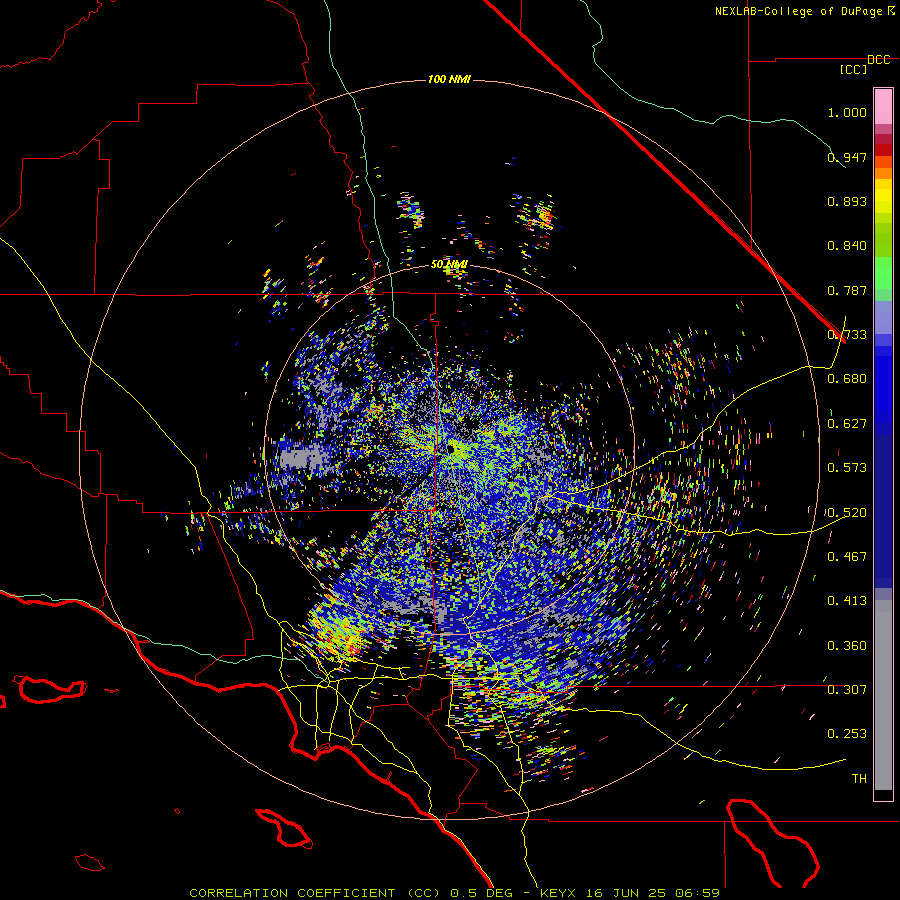
Task: Pick the pink top segment of color bar
Action: 883,106
